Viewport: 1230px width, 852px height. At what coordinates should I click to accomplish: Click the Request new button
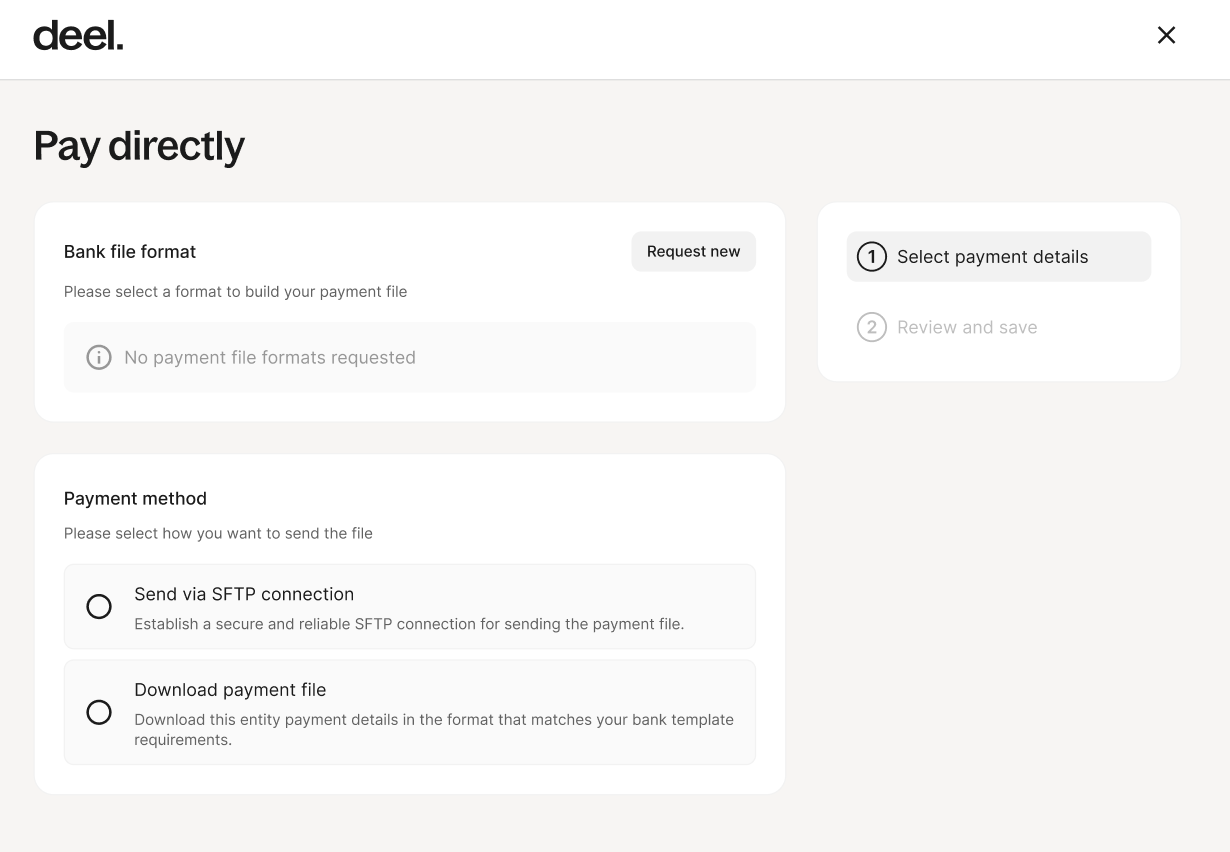(x=693, y=251)
